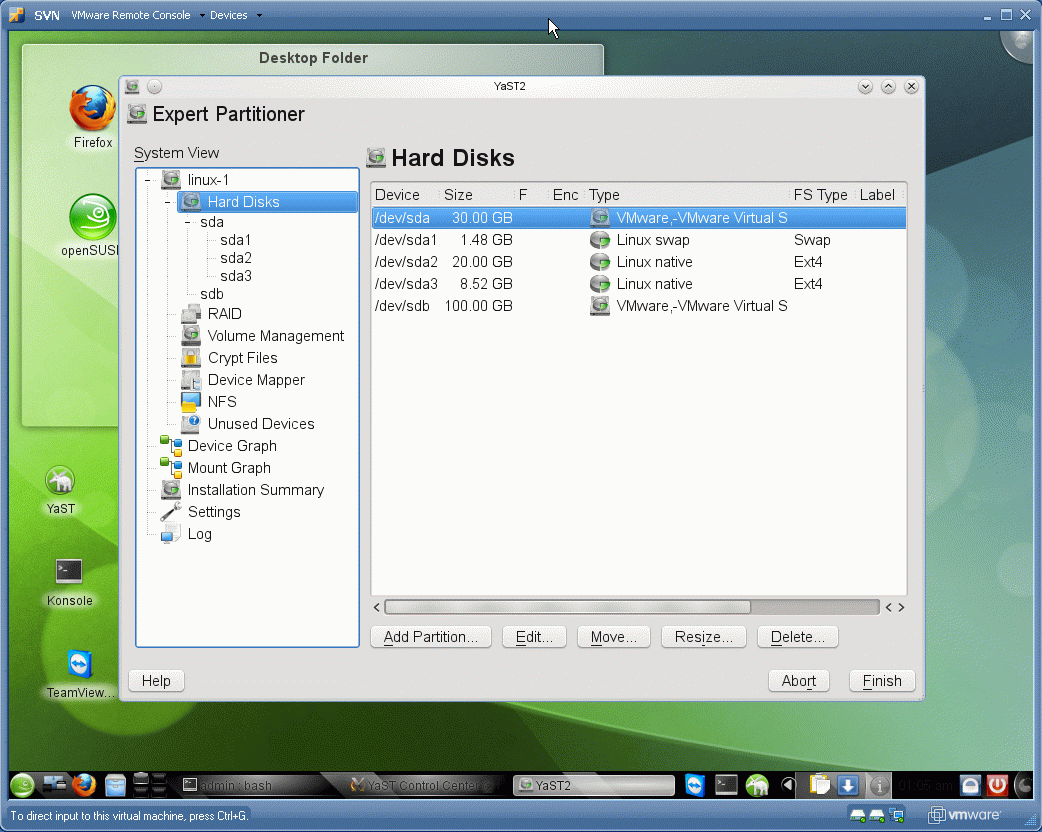Launch TeamViewer from the desktop icon
The height and width of the screenshot is (832, 1042).
click(79, 664)
